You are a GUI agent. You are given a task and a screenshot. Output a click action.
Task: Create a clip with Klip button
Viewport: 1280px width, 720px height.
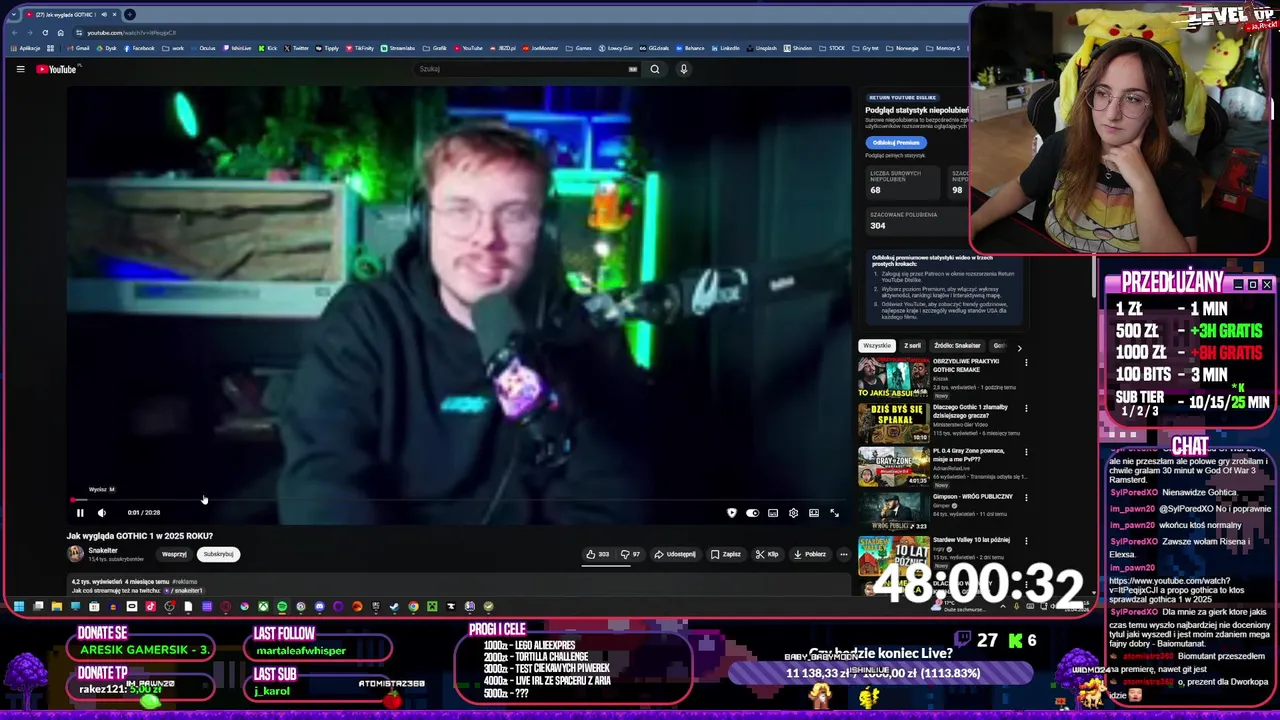(x=767, y=554)
